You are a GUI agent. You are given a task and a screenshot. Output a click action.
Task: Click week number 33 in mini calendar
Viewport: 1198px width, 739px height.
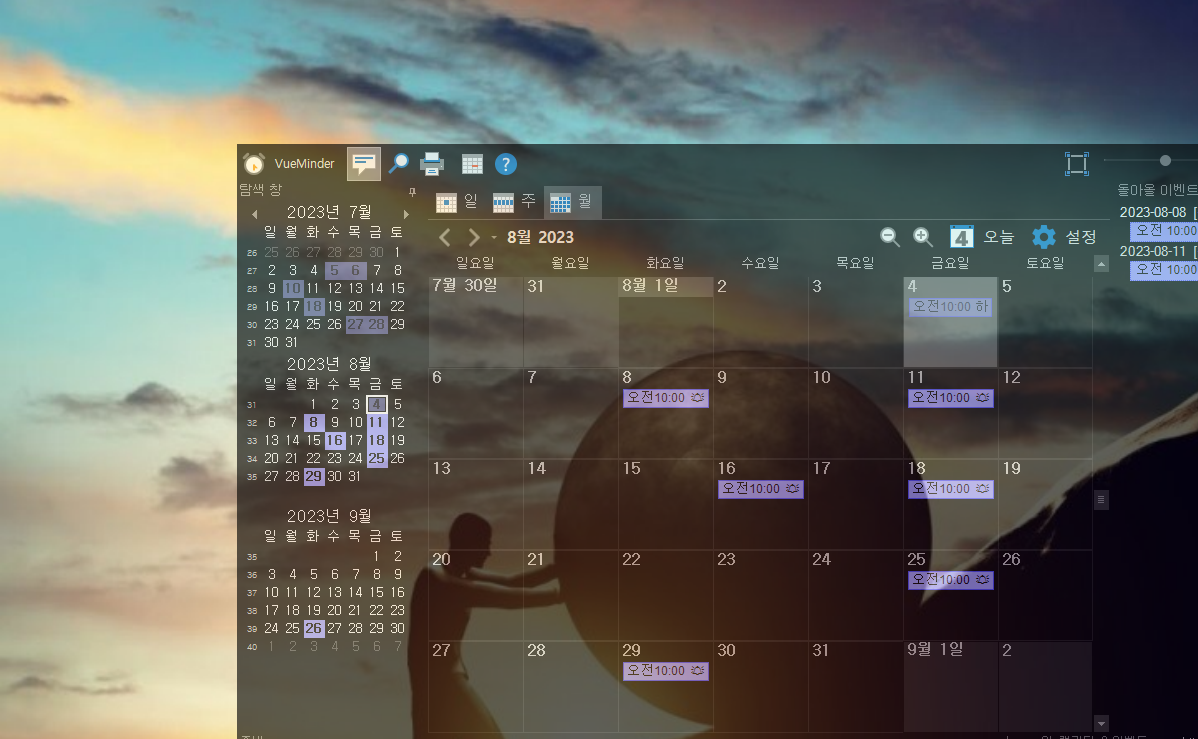[x=251, y=441]
